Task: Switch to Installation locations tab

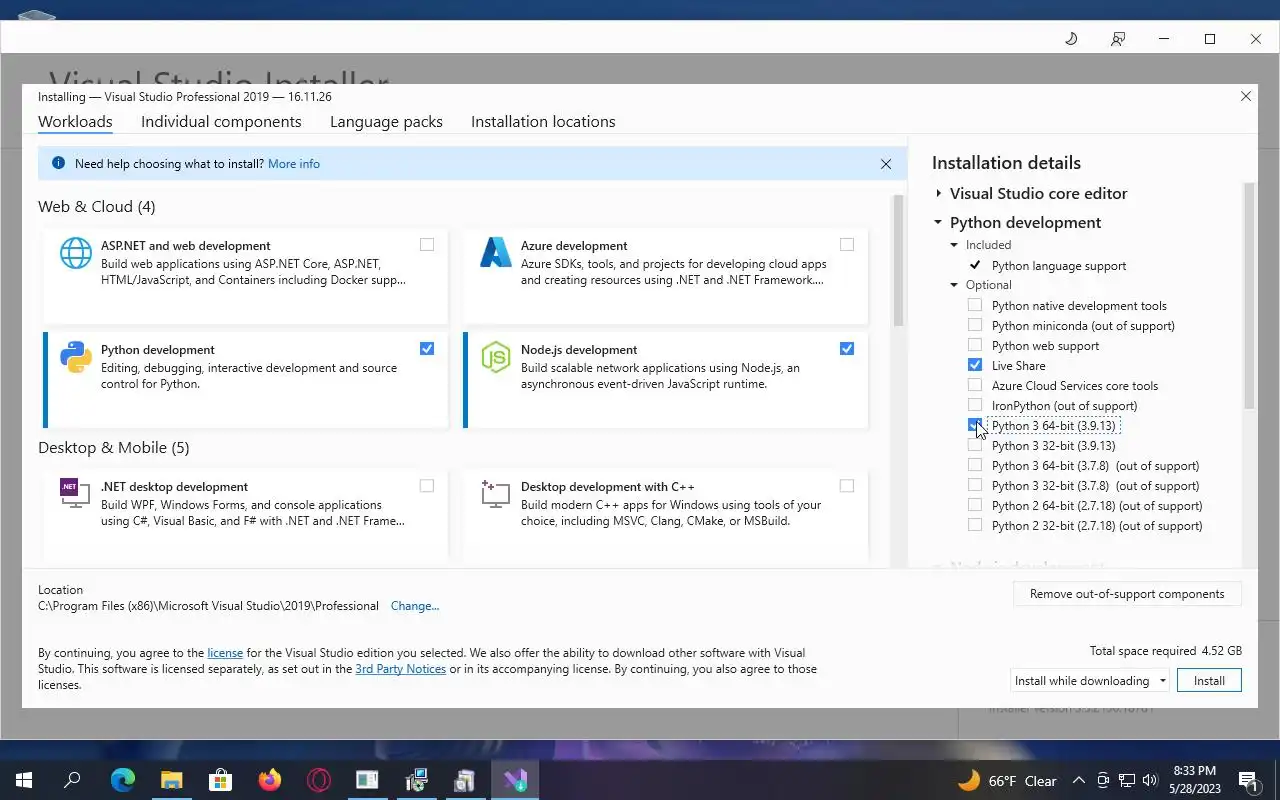Action: (x=543, y=122)
